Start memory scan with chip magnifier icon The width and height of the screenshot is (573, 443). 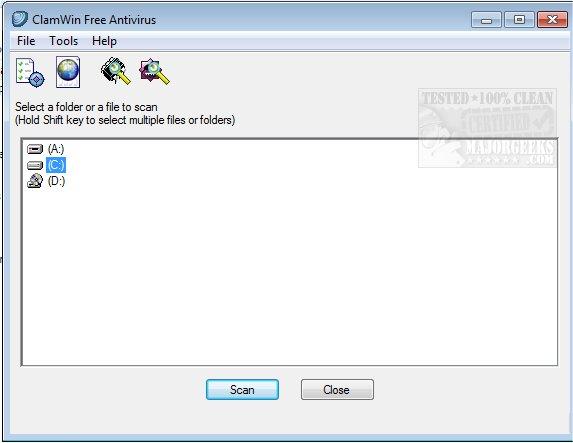[x=116, y=71]
